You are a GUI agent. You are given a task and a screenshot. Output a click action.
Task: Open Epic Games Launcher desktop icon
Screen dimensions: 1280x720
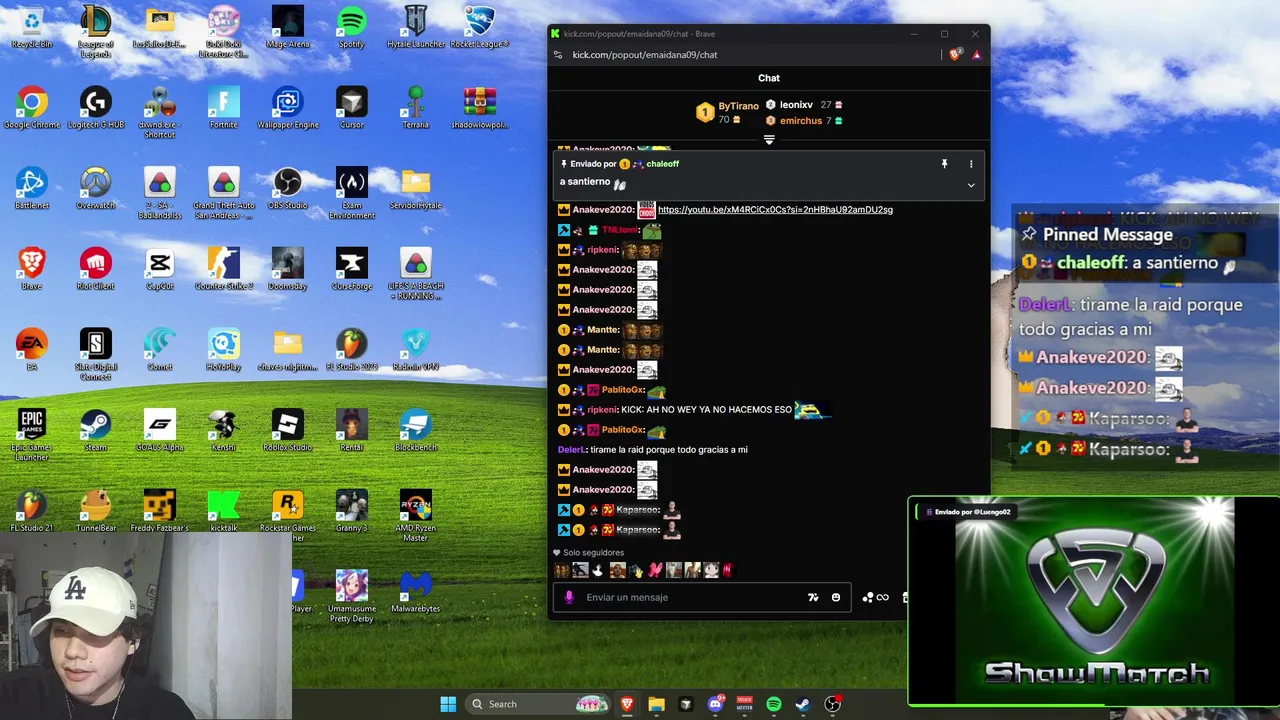32,436
